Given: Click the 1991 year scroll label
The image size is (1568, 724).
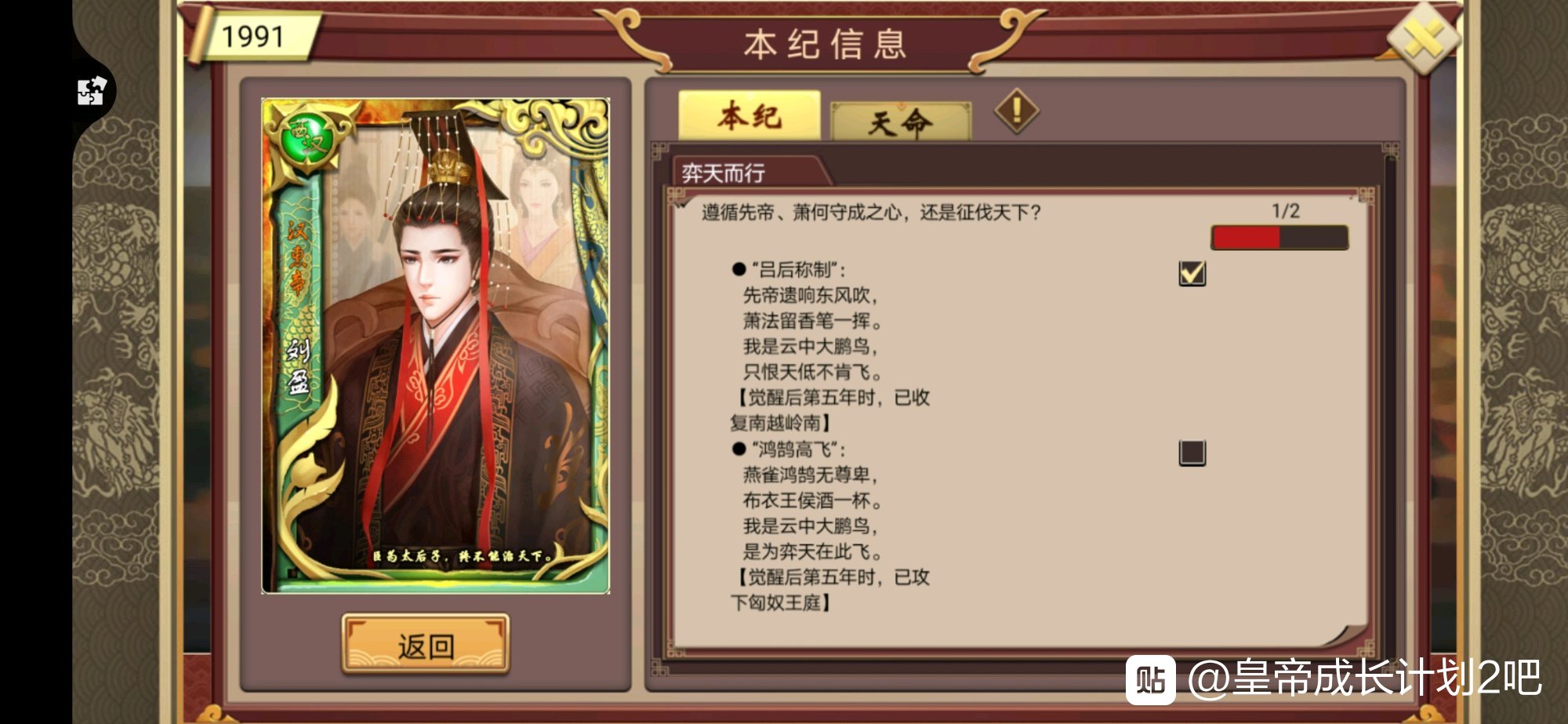Looking at the screenshot, I should pyautogui.click(x=254, y=36).
